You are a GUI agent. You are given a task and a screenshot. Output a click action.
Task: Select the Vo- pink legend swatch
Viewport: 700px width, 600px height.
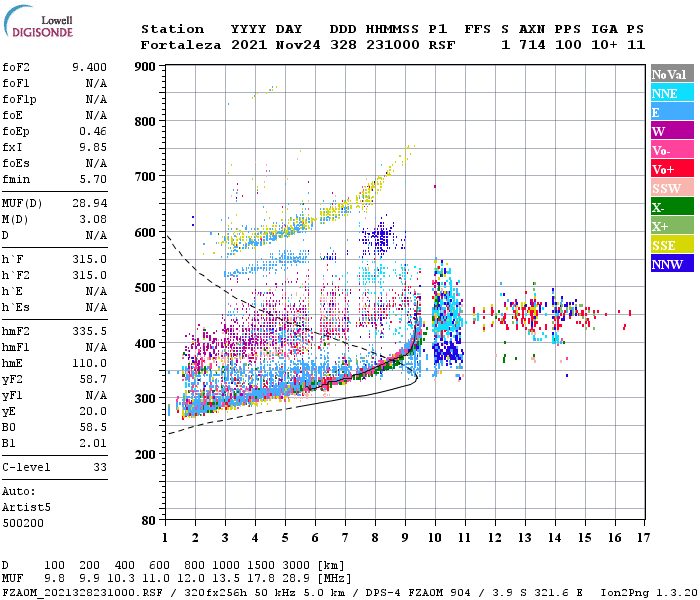(x=672, y=150)
